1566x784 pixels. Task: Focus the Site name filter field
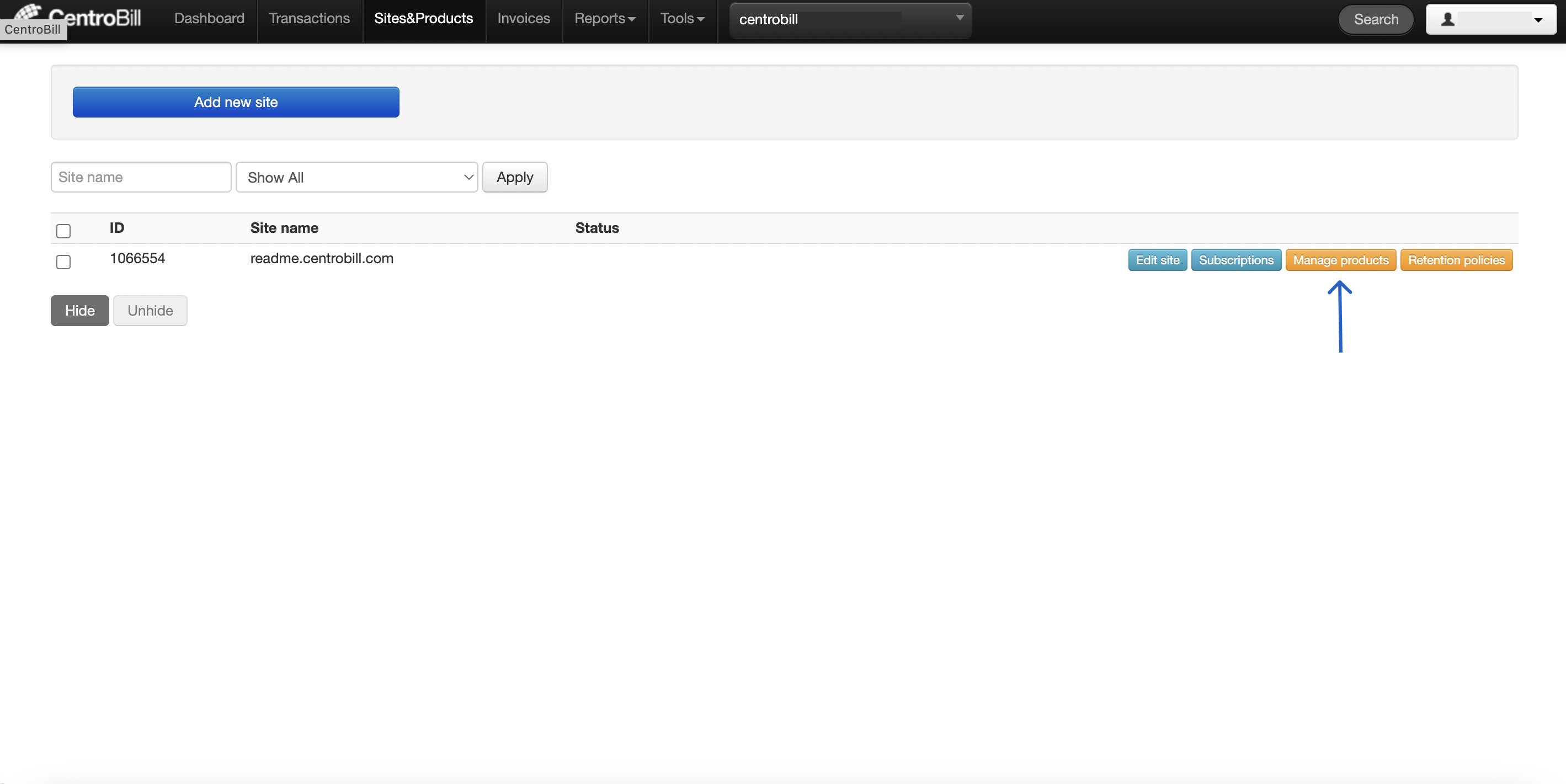tap(141, 177)
